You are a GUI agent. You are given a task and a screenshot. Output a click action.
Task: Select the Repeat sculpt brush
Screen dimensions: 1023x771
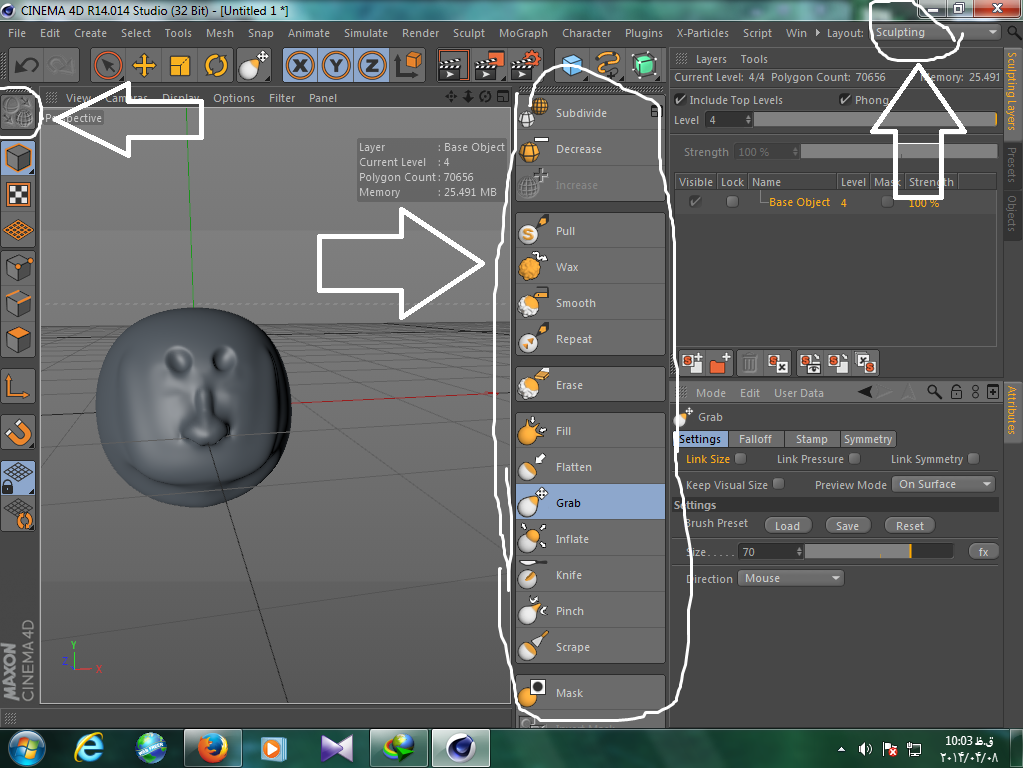point(590,339)
